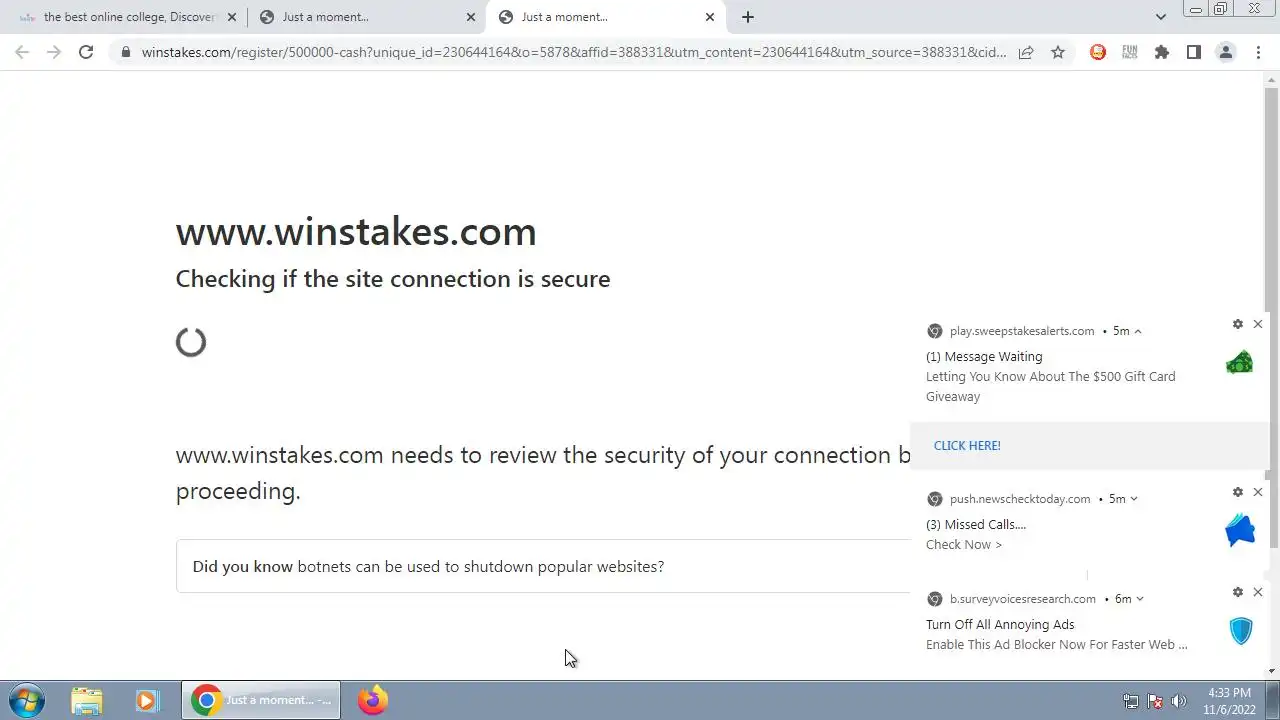The width and height of the screenshot is (1280, 720).
Task: Expand the surveyvoicesresearch notification chevron
Action: coord(1140,599)
